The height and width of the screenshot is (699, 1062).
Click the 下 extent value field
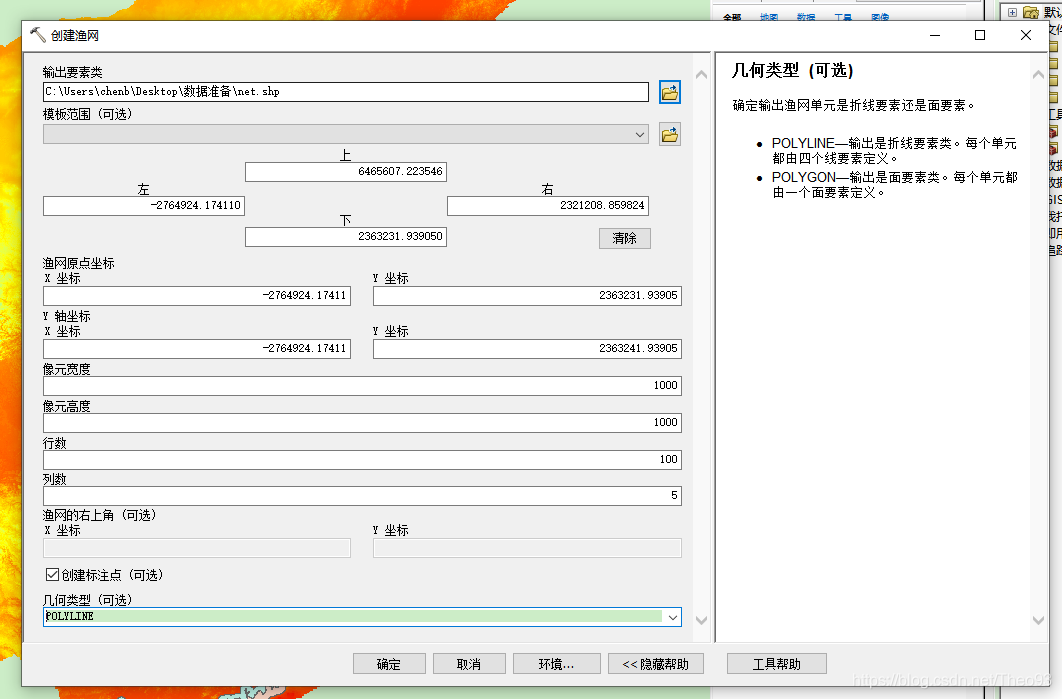(345, 236)
